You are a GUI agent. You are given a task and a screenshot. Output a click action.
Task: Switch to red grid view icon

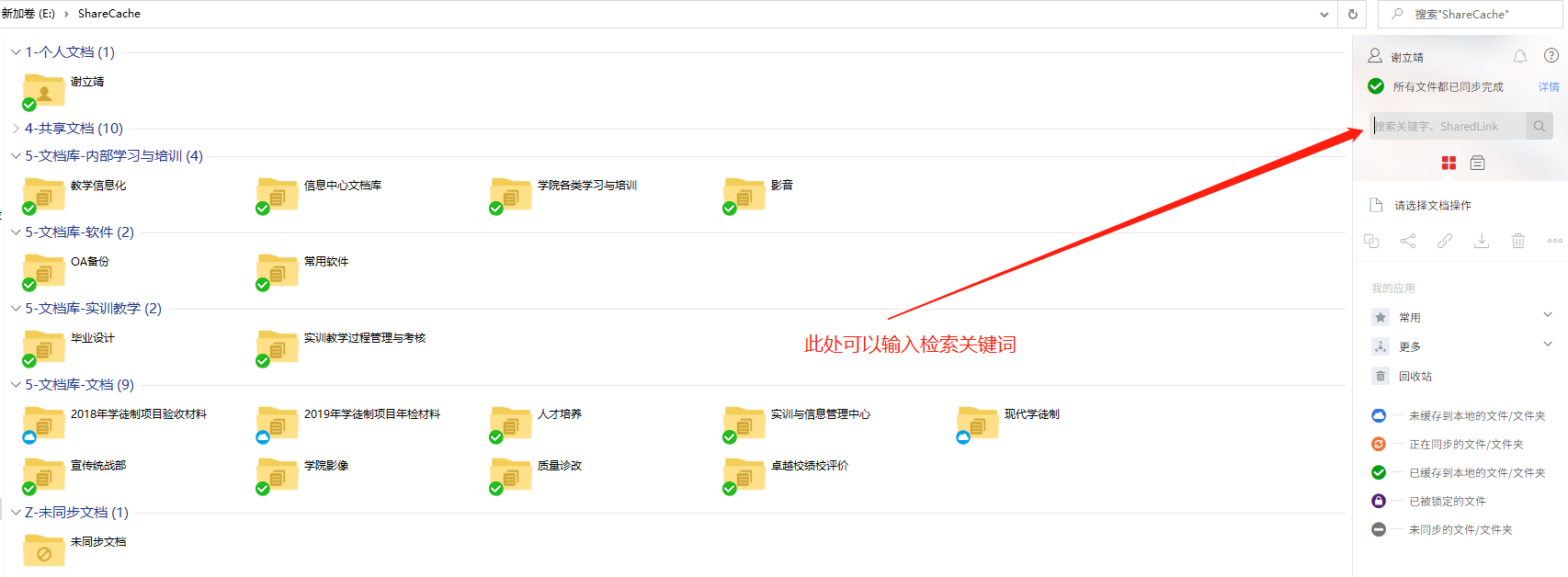click(x=1449, y=163)
